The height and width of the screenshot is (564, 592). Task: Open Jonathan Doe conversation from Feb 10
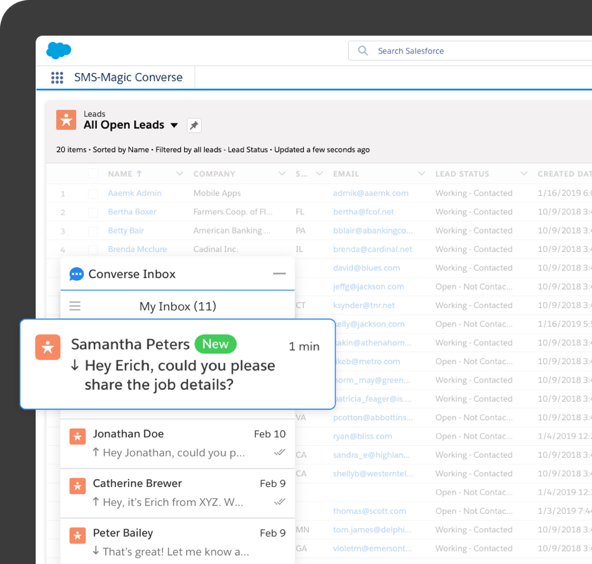point(177,443)
